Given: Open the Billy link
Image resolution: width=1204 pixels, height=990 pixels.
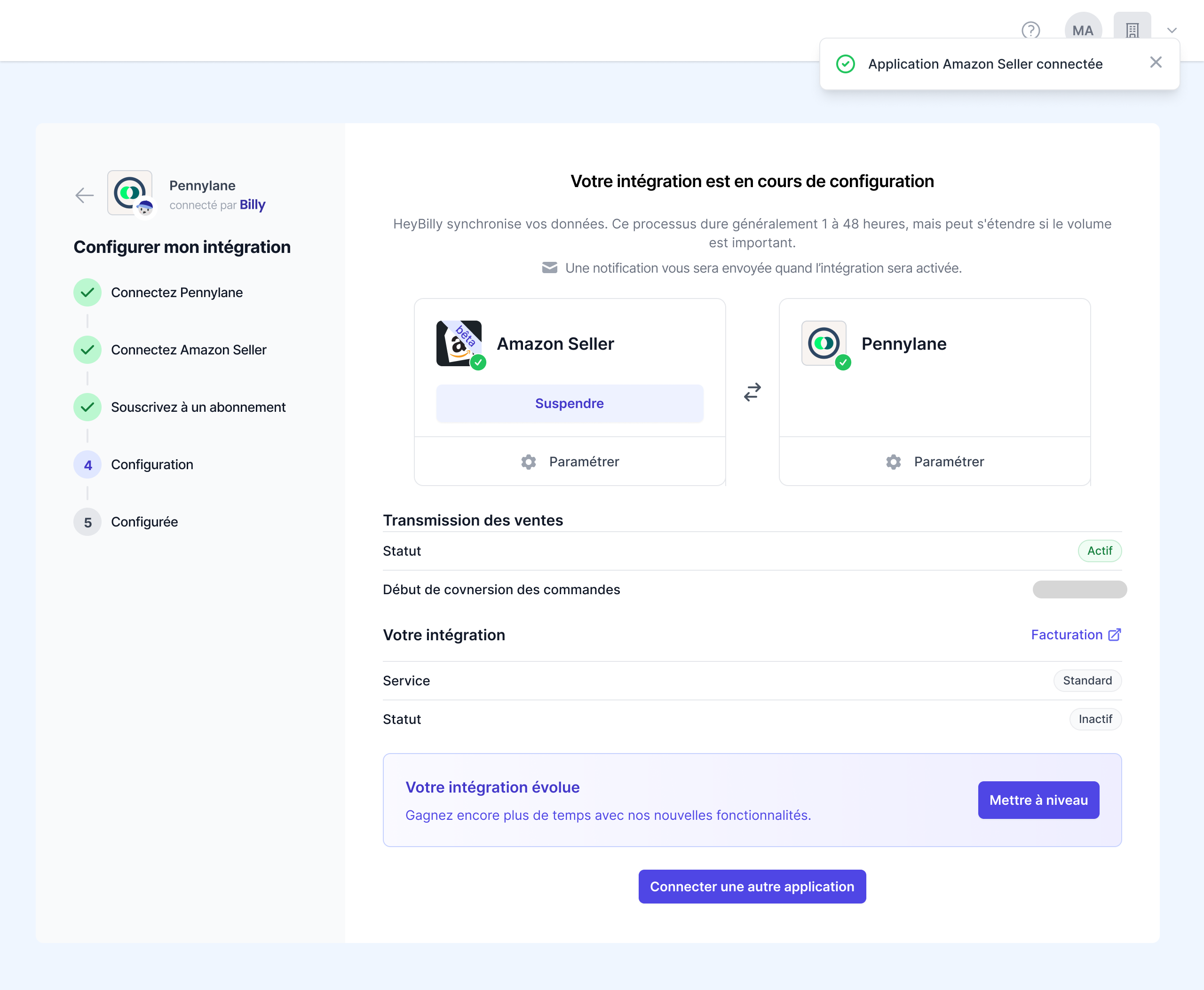Looking at the screenshot, I should coord(252,204).
